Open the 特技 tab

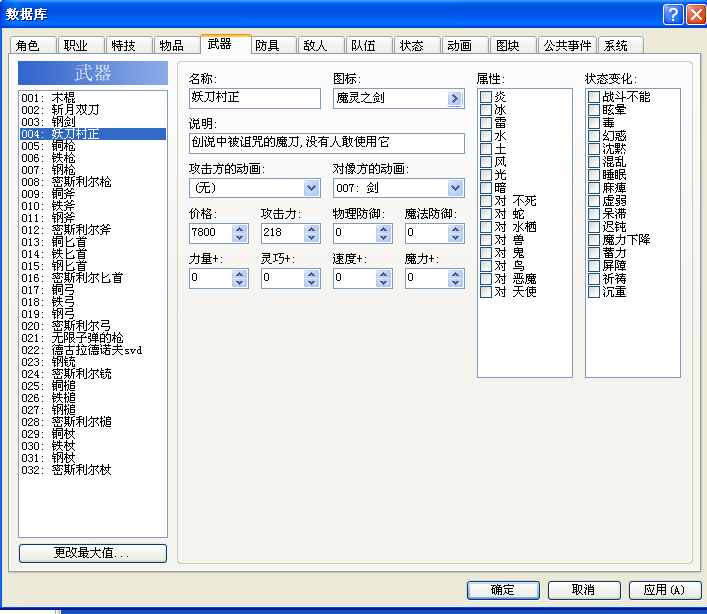pos(129,46)
